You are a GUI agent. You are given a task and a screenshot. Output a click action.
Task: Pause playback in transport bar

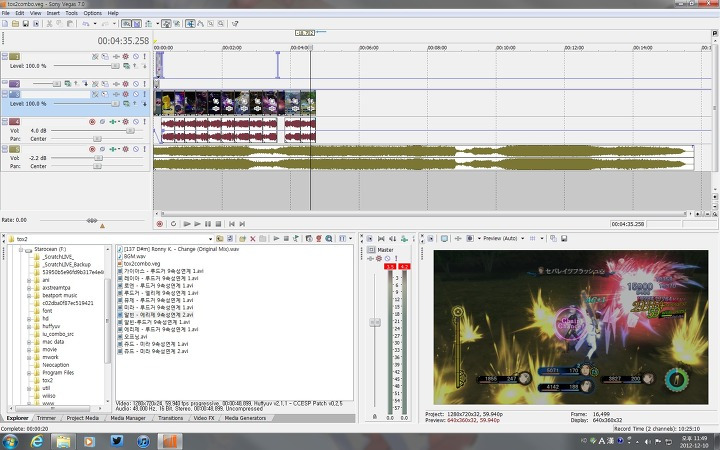click(208, 224)
